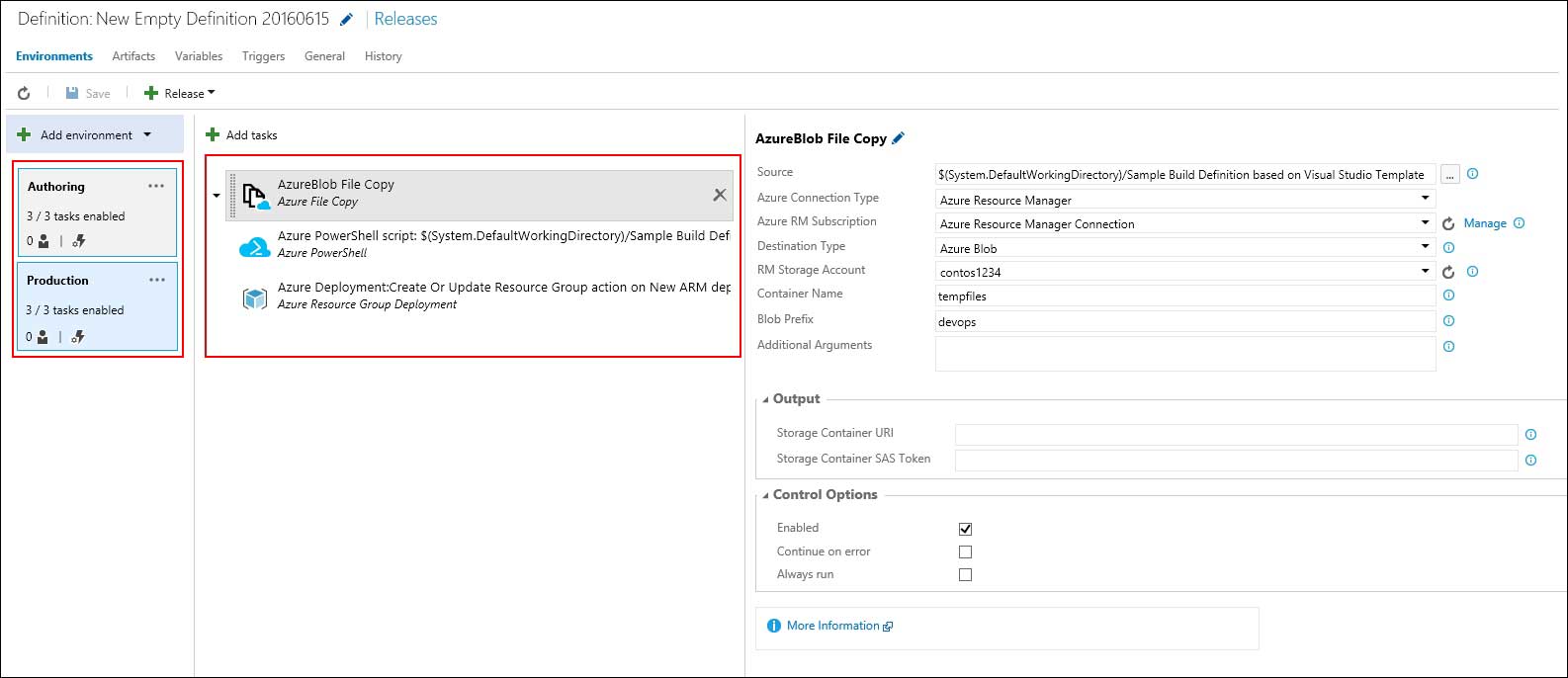Expand the Destination Type dropdown
Screen dimensions: 1568x678
(x=1184, y=248)
